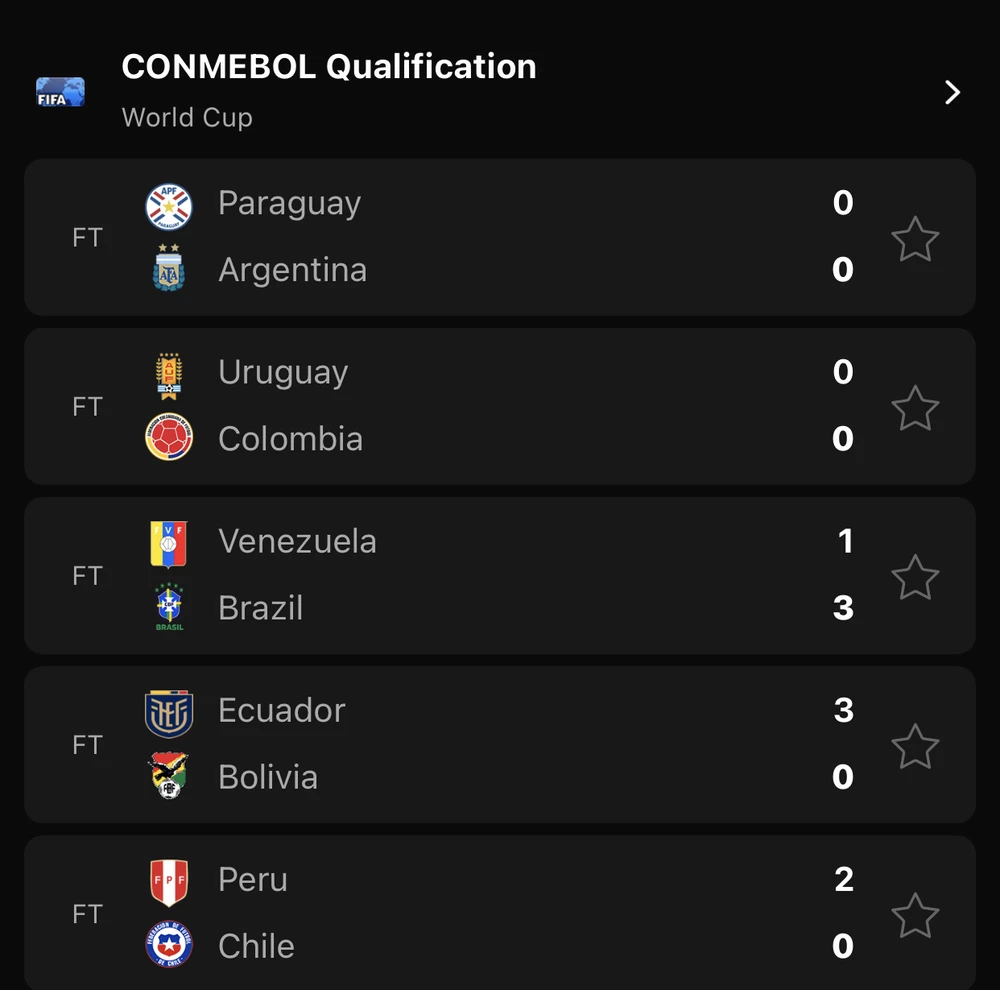
Task: Tap the Brazil CBF crest
Action: point(169,607)
